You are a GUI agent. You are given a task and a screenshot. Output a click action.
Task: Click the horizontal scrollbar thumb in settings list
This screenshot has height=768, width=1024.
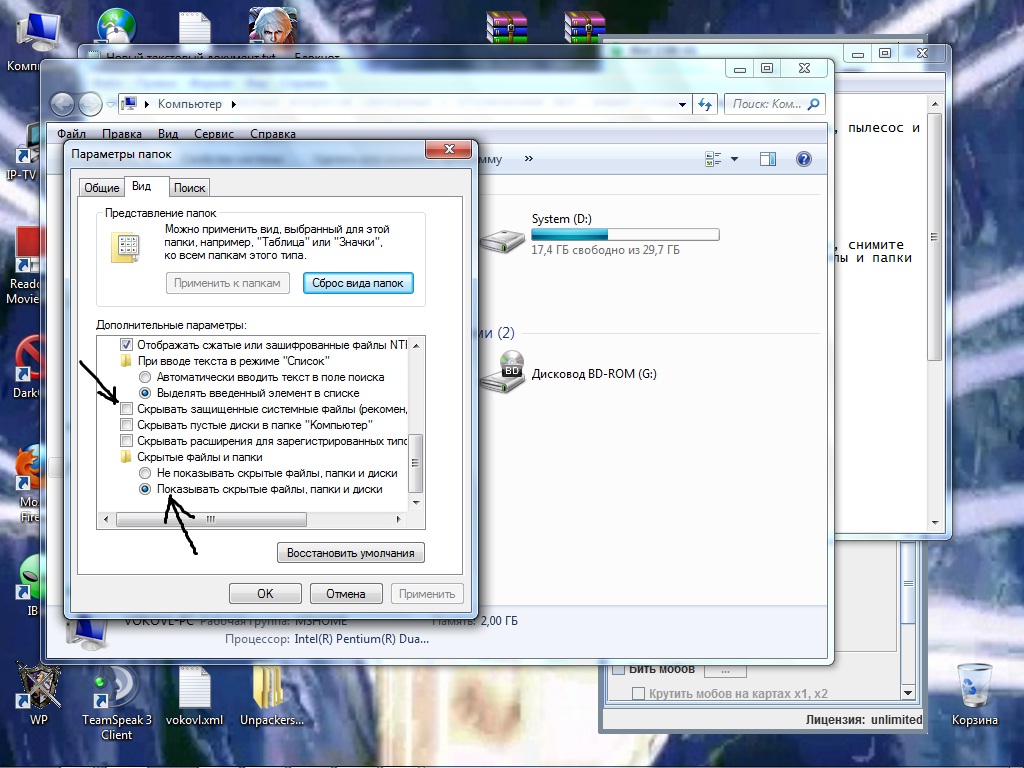211,519
